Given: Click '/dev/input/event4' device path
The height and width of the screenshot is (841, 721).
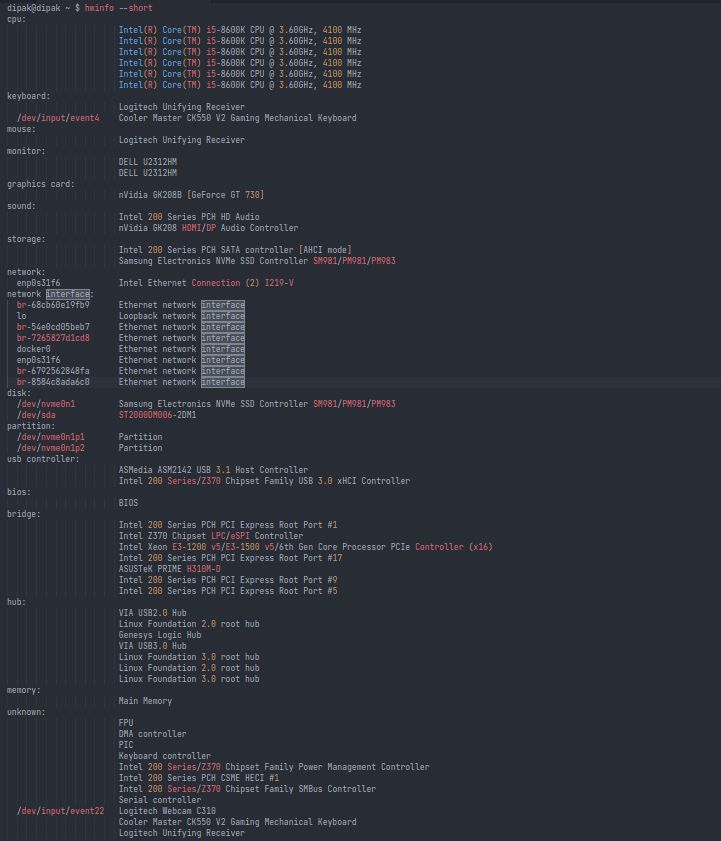Looking at the screenshot, I should click(58, 118).
